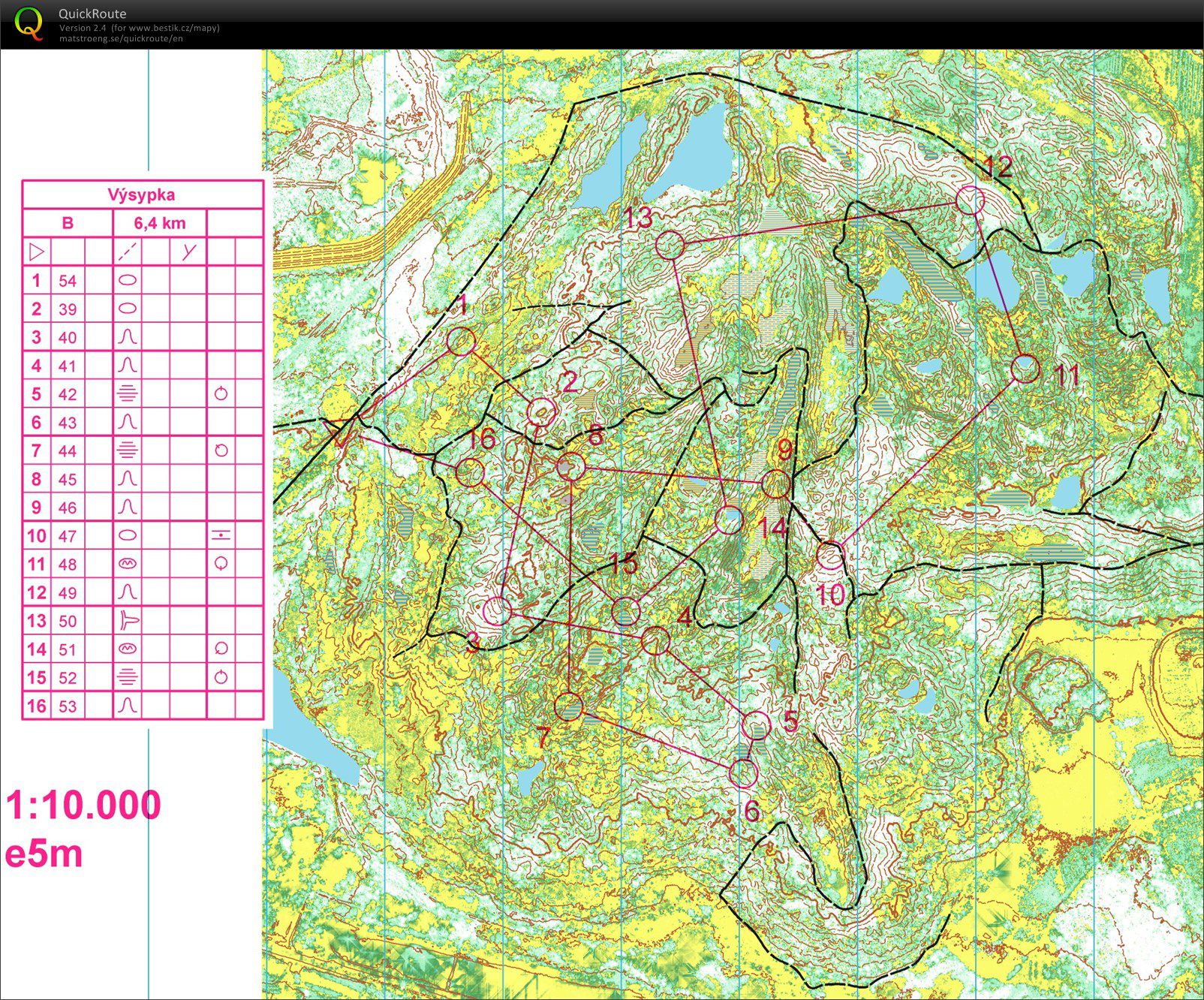Click the course-line symbol in the table header row
The image size is (1204, 1000).
pos(128,252)
